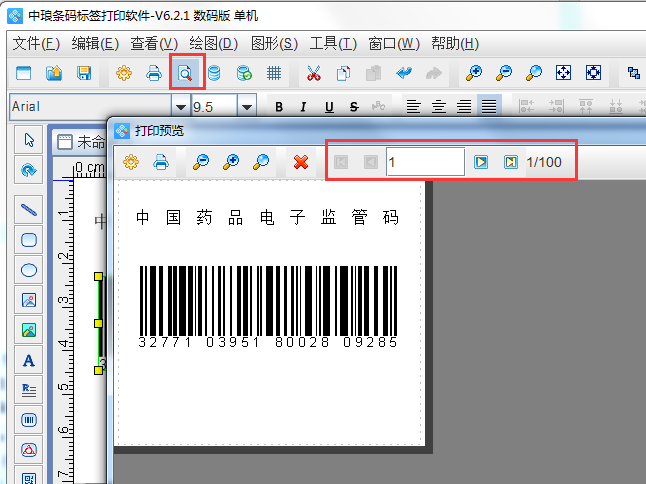This screenshot has height=484, width=646.
Task: Select the ellipse drawing tool
Action: tap(28, 270)
